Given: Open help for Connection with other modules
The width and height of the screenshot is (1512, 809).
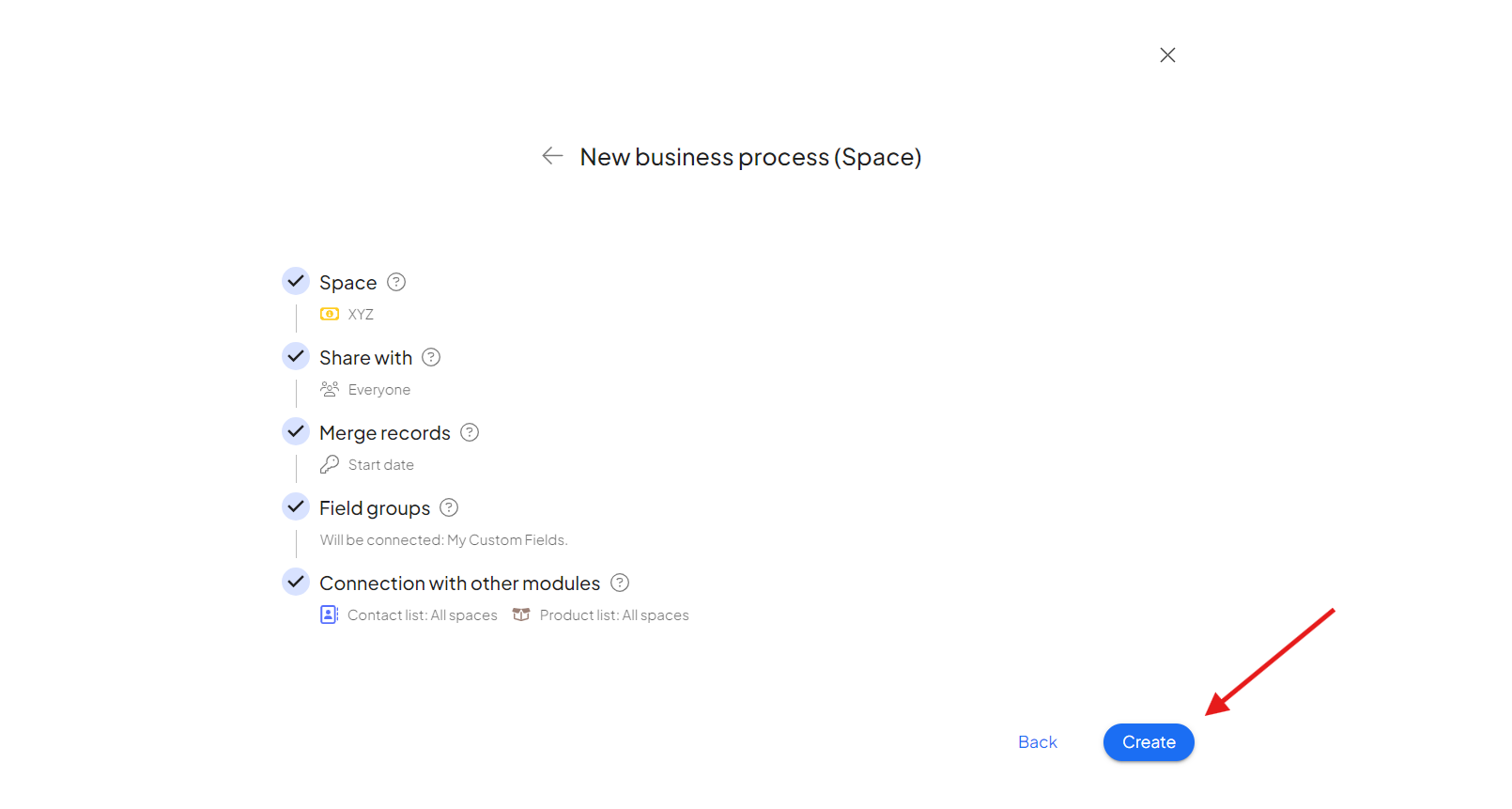Looking at the screenshot, I should click(x=620, y=583).
